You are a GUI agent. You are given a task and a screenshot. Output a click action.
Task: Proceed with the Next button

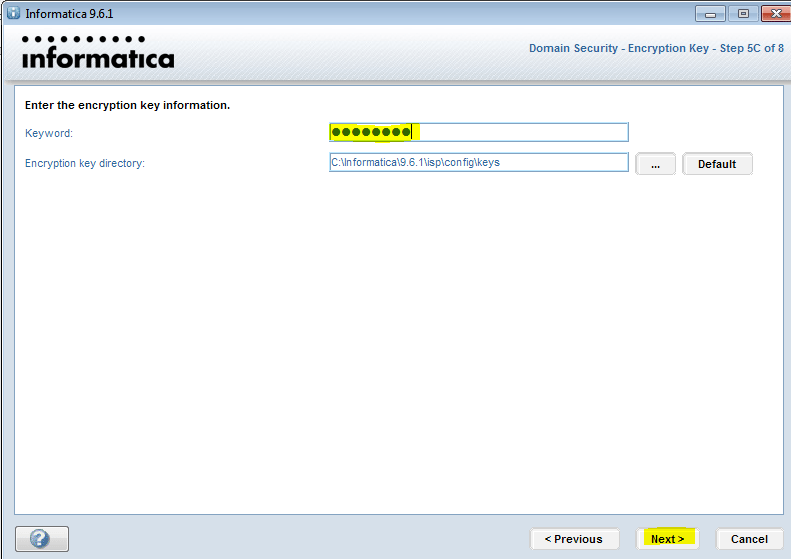[667, 539]
